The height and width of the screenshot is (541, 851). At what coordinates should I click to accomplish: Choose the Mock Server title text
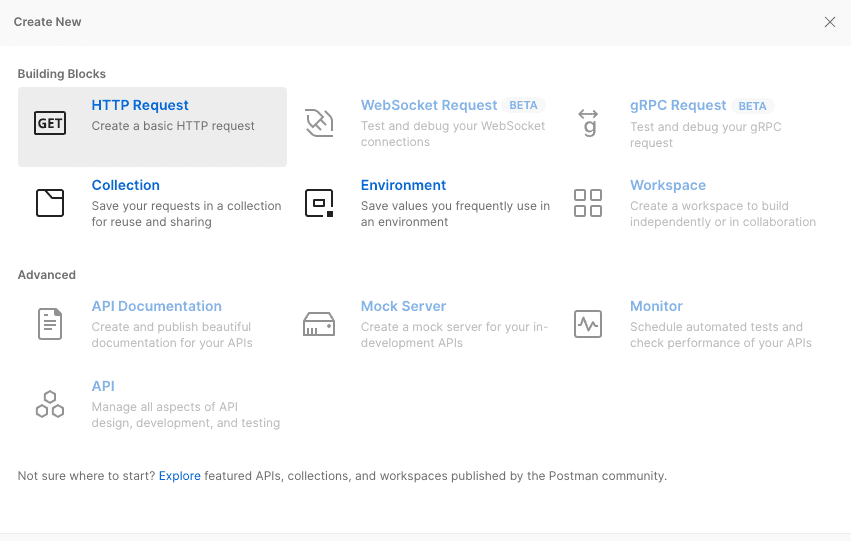pos(403,306)
